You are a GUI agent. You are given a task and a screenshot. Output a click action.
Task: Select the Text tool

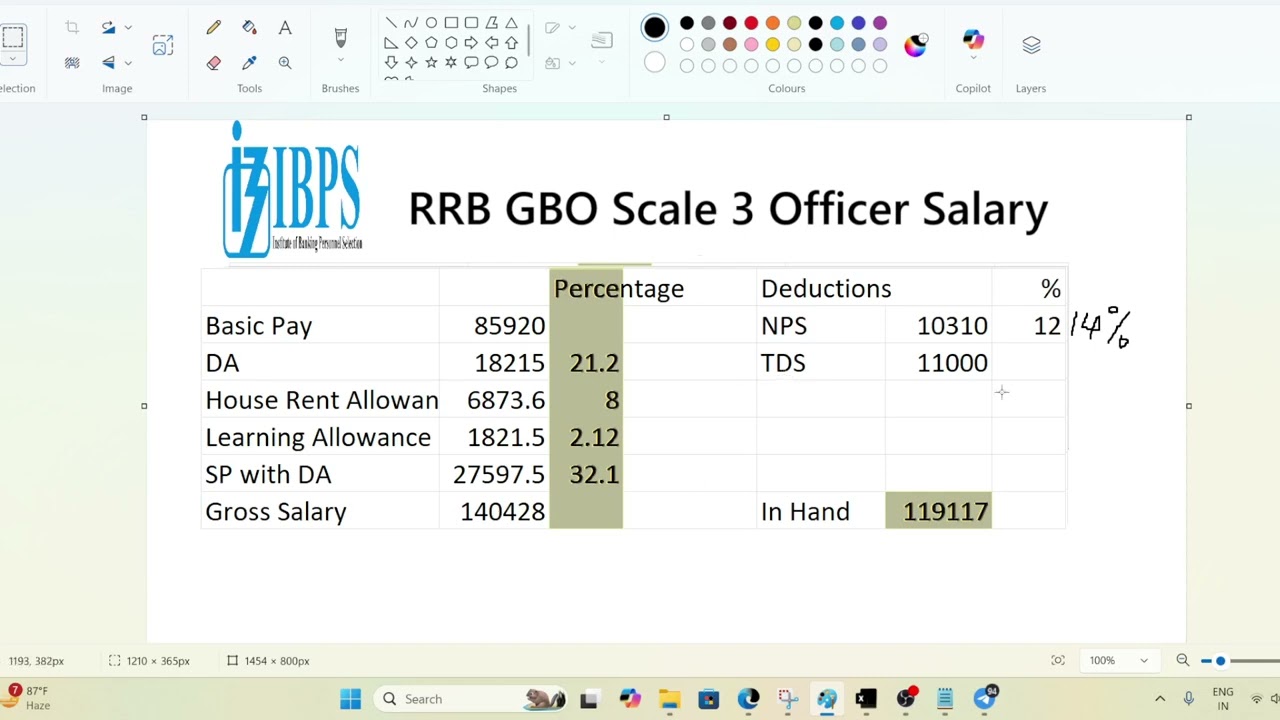[x=285, y=28]
